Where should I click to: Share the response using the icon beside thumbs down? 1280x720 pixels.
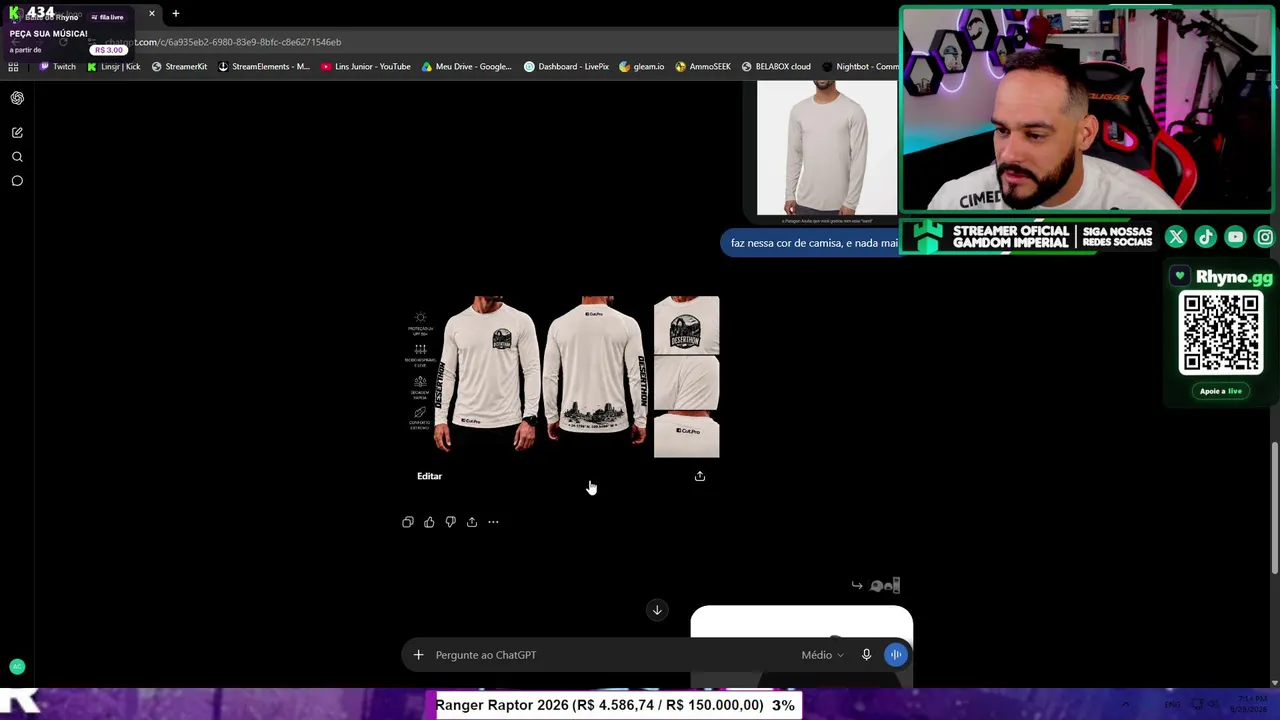coord(472,522)
